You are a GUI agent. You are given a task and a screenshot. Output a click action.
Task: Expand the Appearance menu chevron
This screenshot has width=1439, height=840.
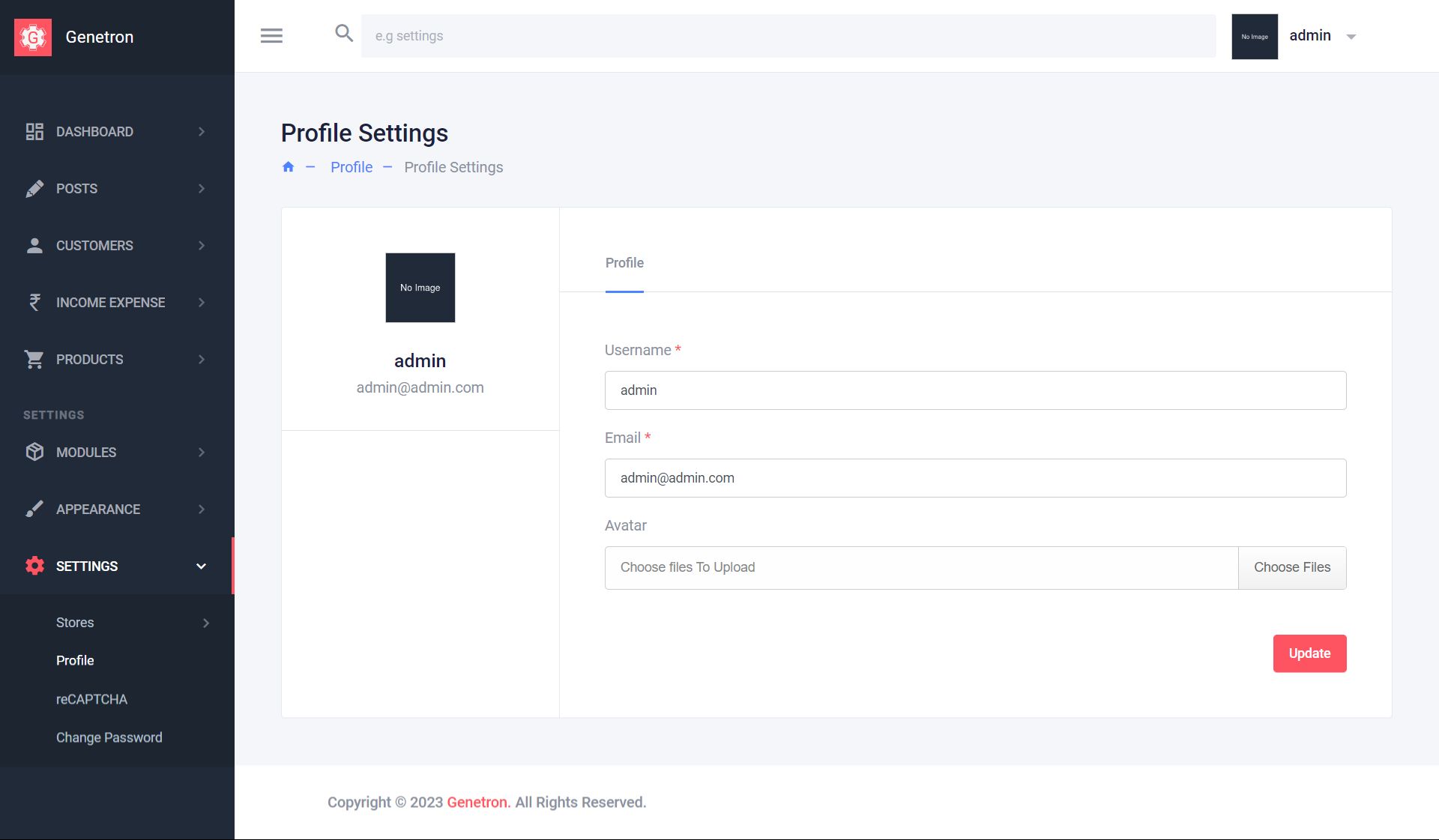[x=202, y=510]
